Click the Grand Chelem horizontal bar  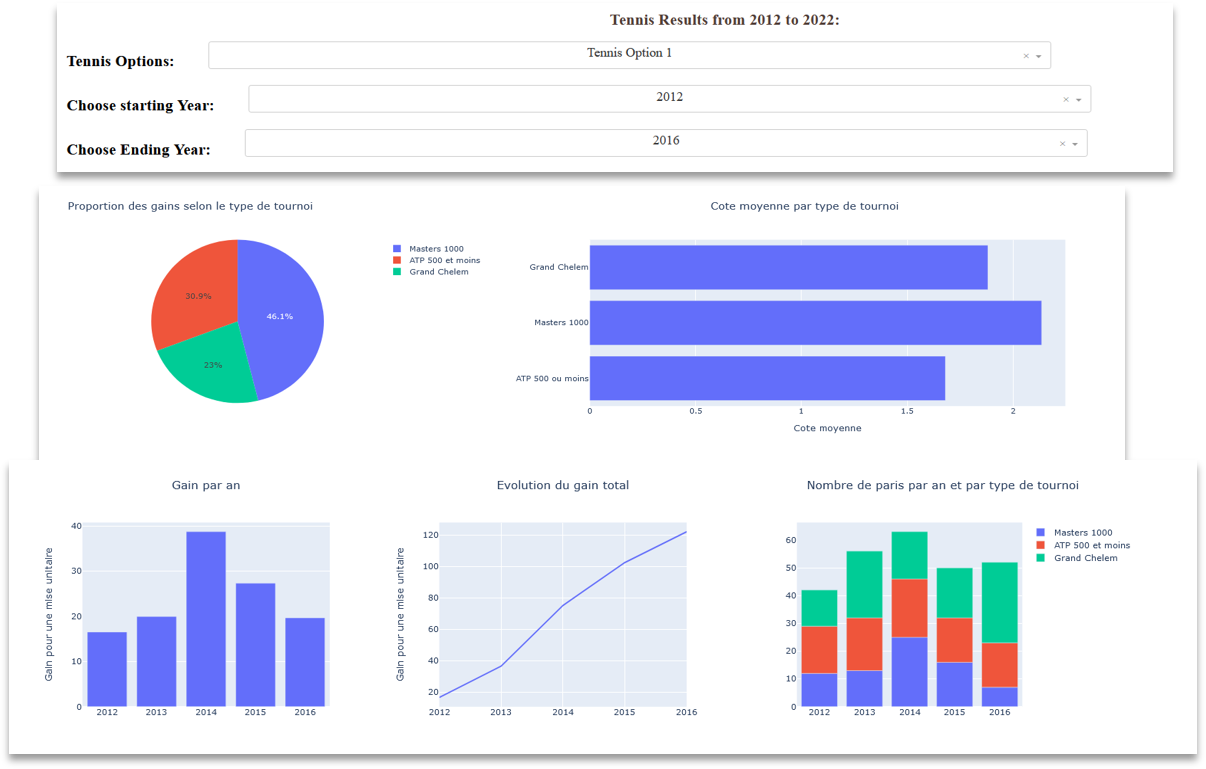(788, 267)
